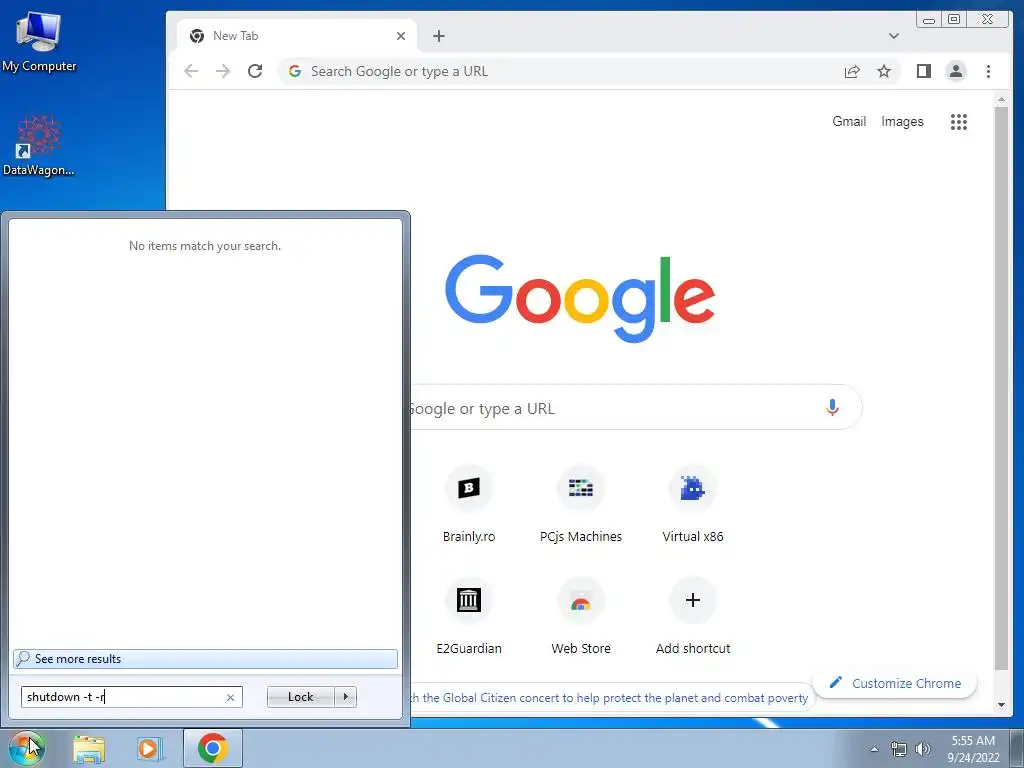Open the PCjs Machines shortcut
The image size is (1024, 768).
pos(581,504)
